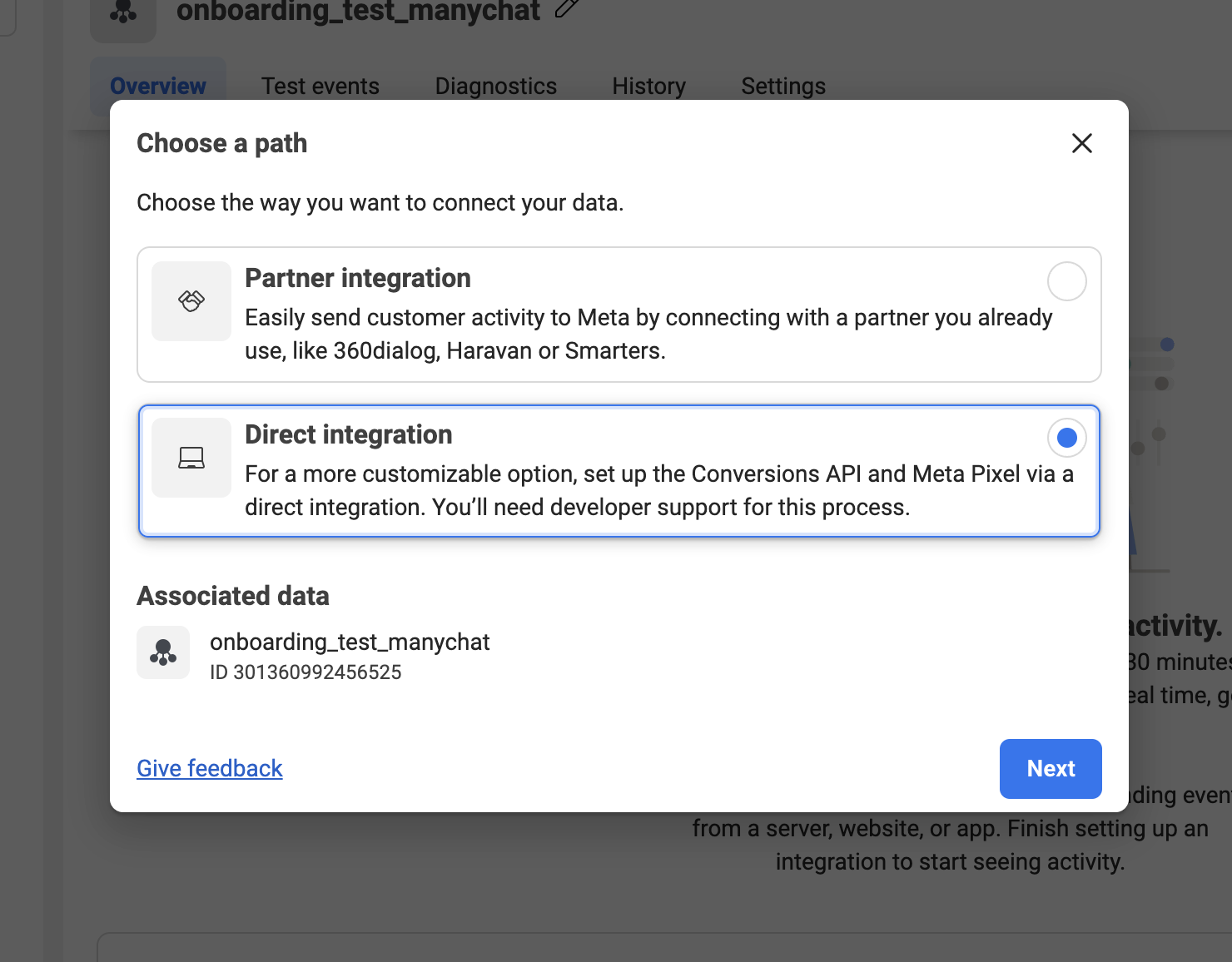This screenshot has height=962, width=1232.
Task: Click the Choose a path dialog title
Action: 222,143
